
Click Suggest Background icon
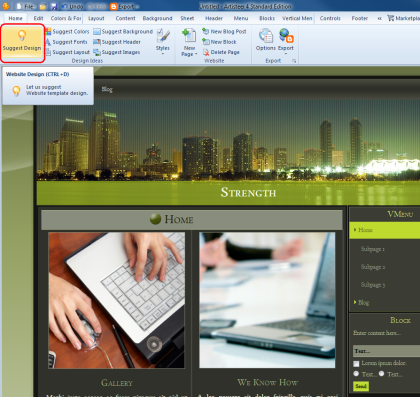97,31
